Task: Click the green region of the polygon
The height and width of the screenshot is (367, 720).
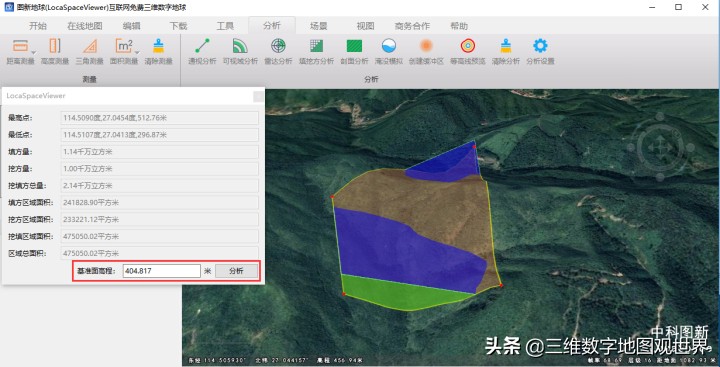Action: [x=404, y=294]
